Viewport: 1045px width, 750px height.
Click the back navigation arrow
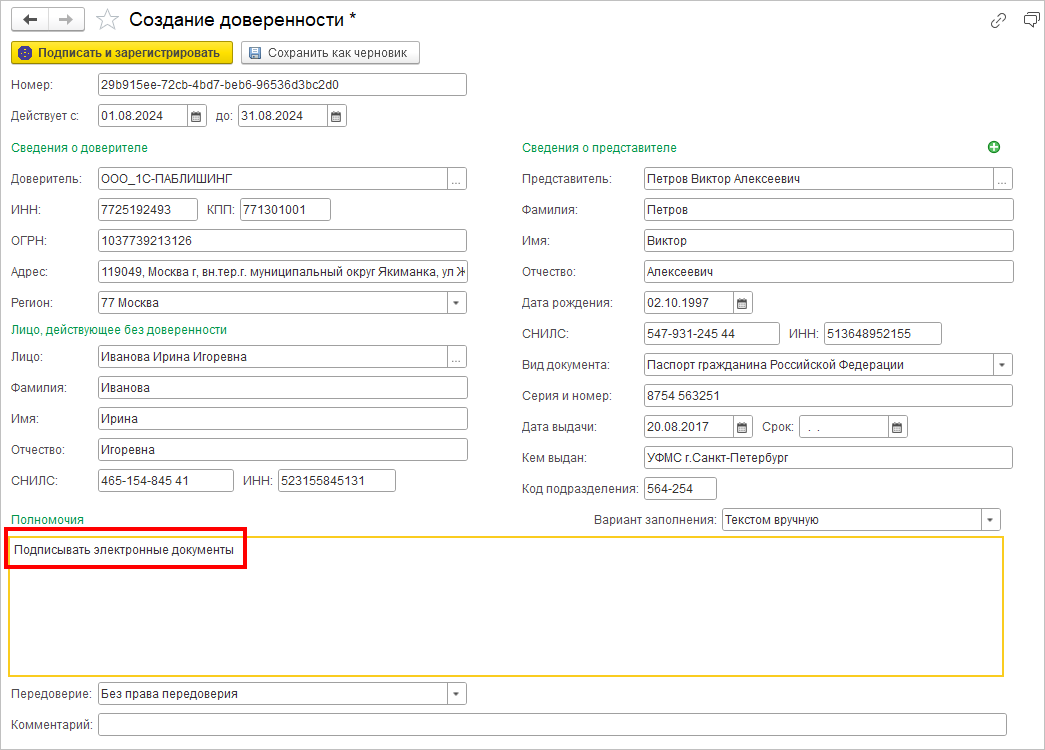pyautogui.click(x=31, y=20)
